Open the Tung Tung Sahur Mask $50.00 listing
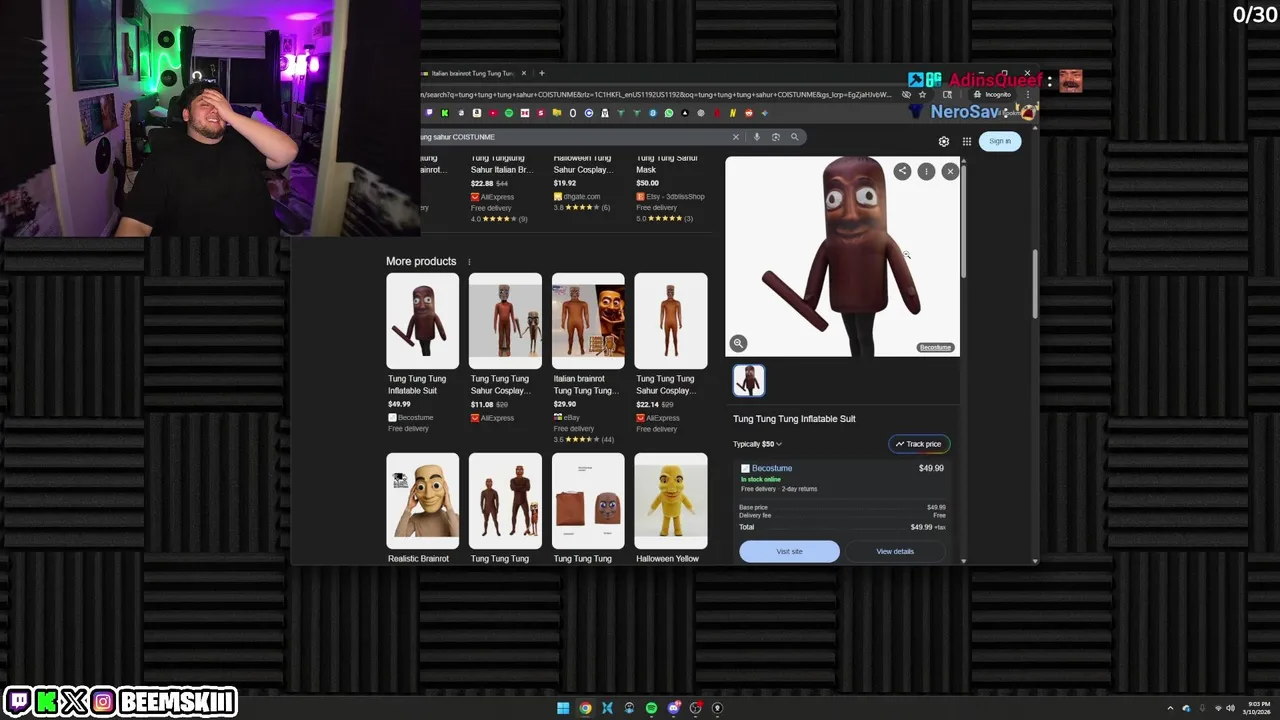The width and height of the screenshot is (1280, 720). pyautogui.click(x=671, y=188)
